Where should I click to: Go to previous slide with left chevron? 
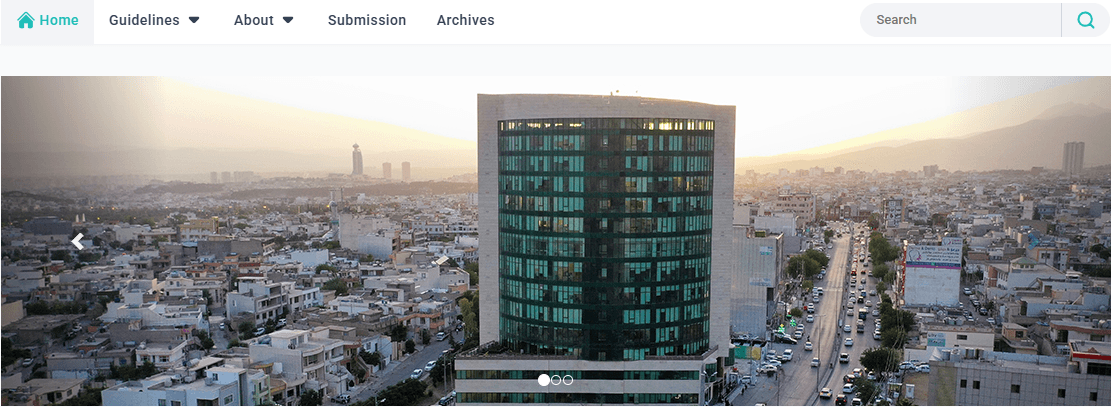coord(77,242)
